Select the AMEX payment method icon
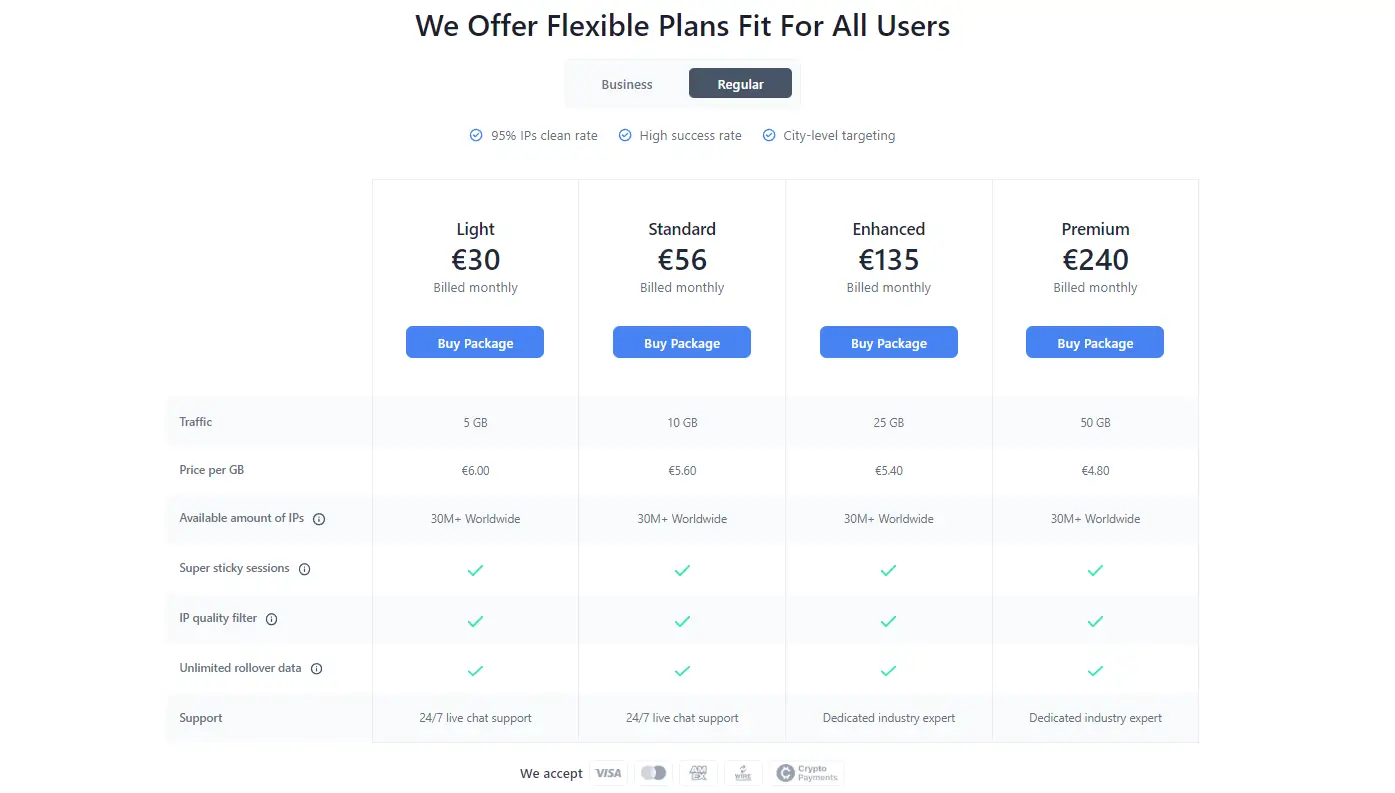The height and width of the screenshot is (793, 1395). pyautogui.click(x=698, y=772)
